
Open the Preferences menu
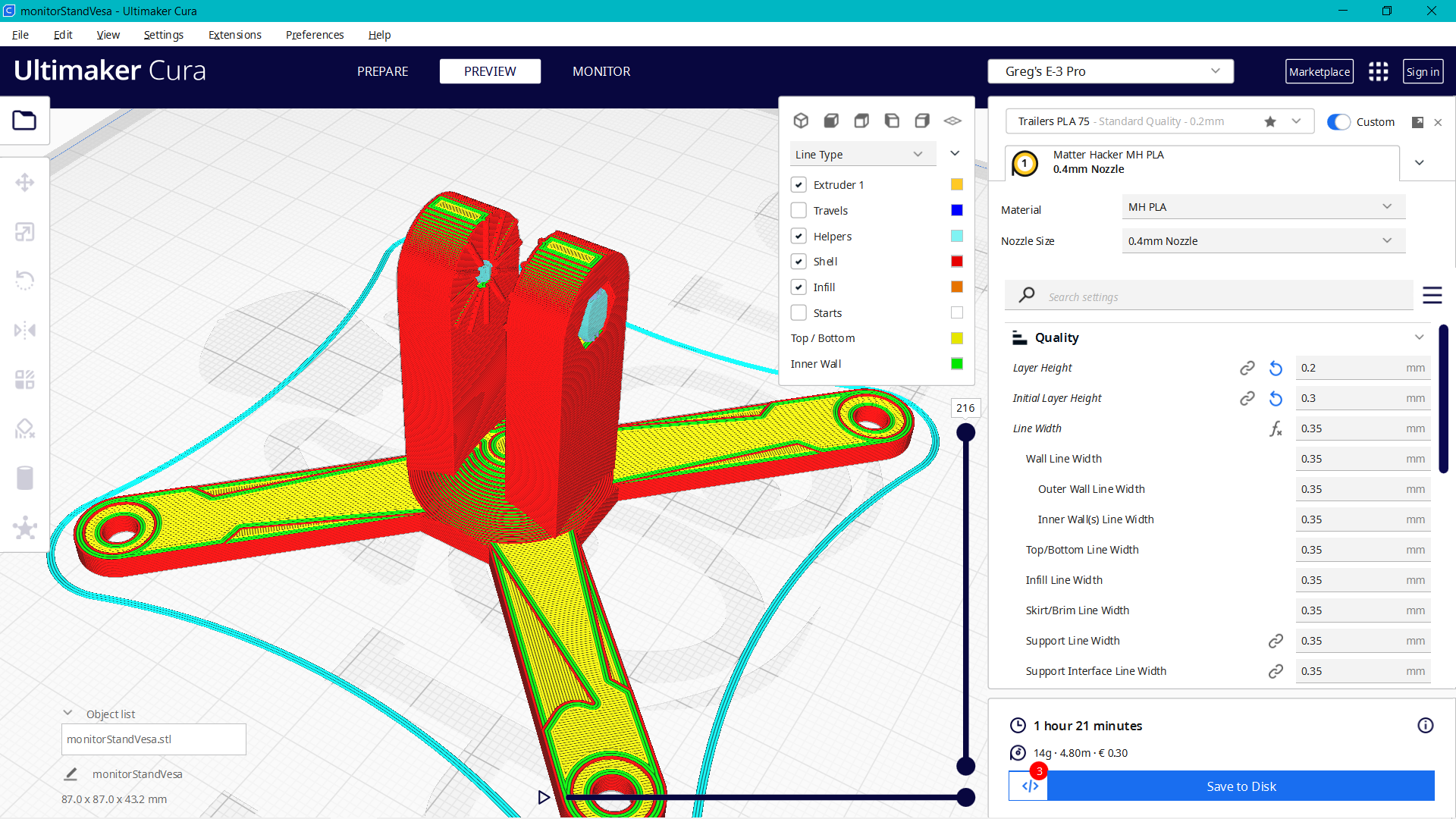(x=315, y=35)
